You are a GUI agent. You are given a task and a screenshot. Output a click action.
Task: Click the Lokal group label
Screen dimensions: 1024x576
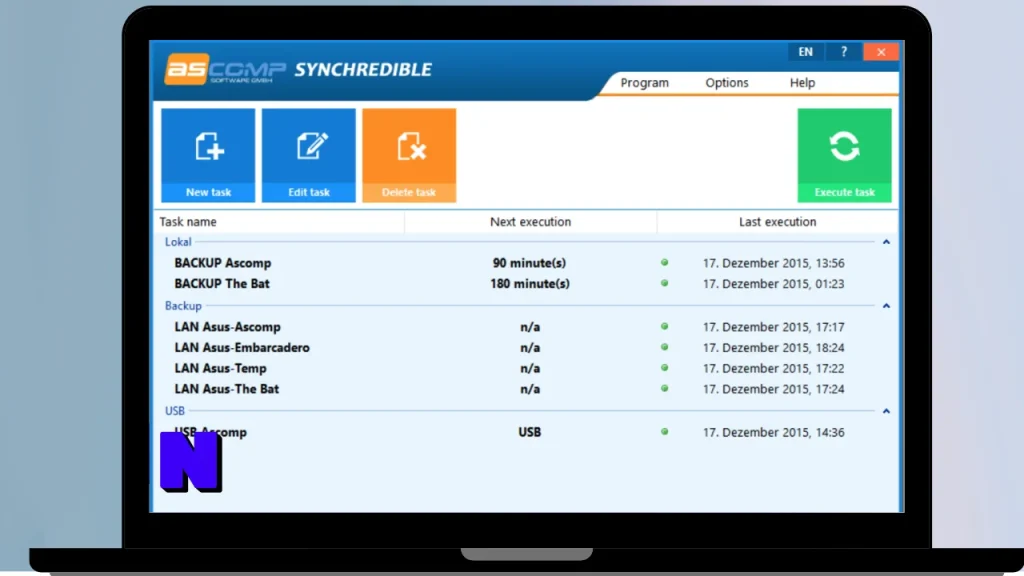pyautogui.click(x=178, y=242)
